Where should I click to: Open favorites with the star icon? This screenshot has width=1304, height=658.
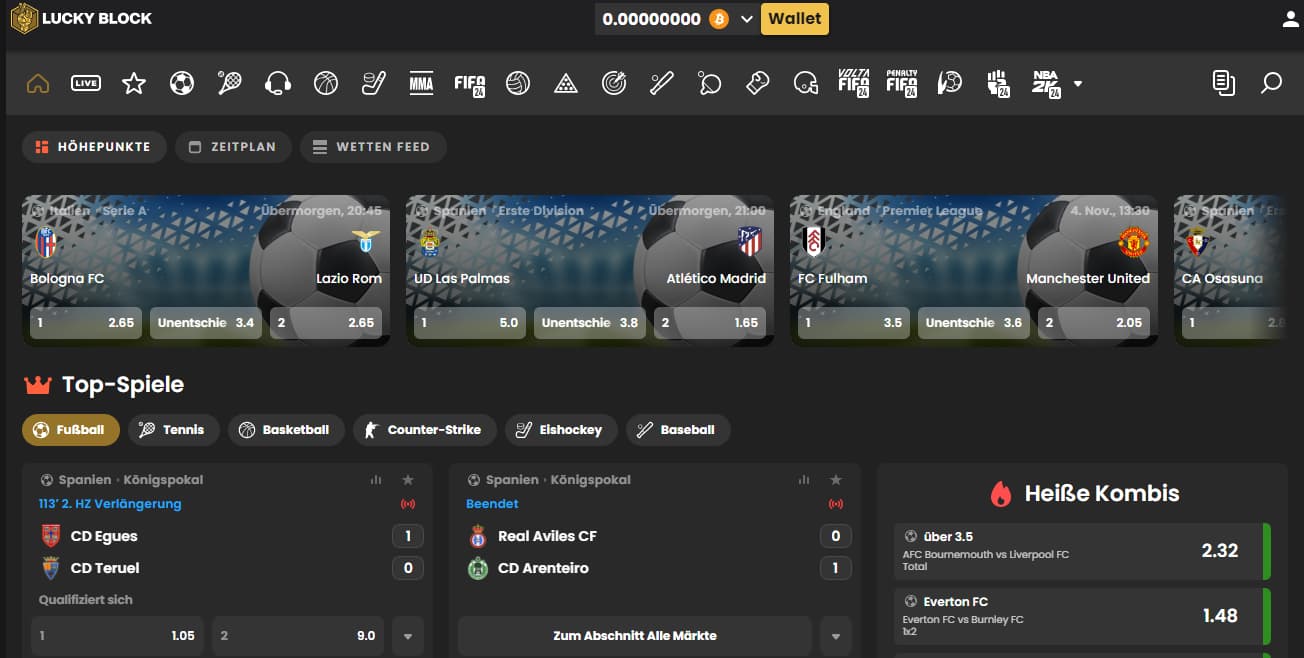pyautogui.click(x=133, y=84)
